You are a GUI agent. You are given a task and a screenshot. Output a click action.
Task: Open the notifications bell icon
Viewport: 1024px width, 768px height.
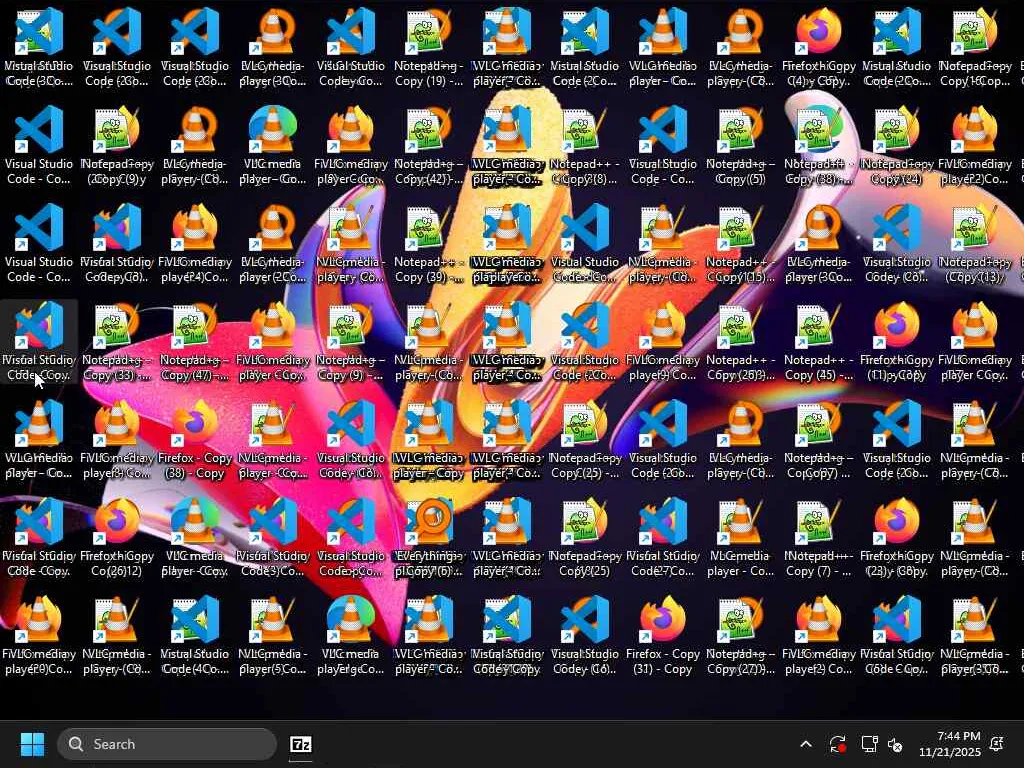pos(997,743)
